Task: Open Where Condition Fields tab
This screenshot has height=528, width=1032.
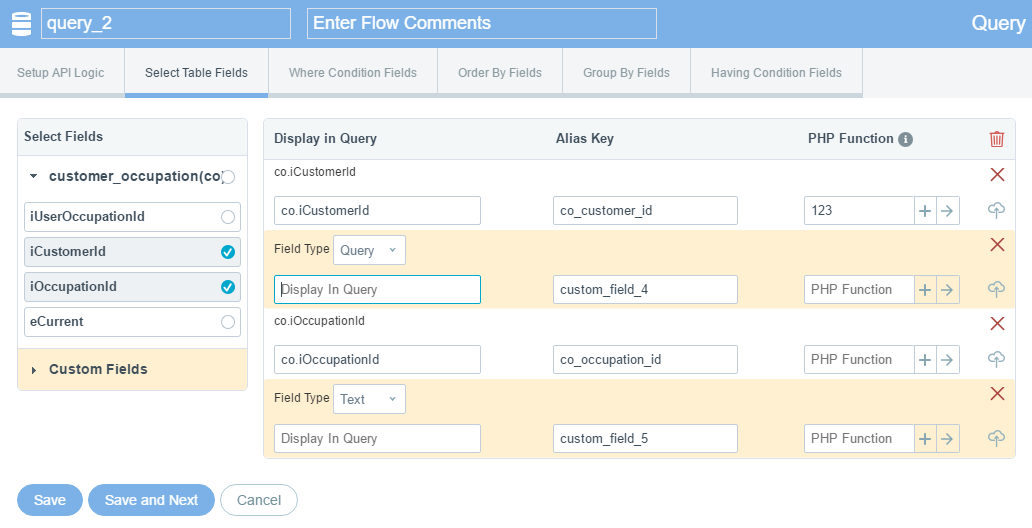Action: tap(353, 72)
